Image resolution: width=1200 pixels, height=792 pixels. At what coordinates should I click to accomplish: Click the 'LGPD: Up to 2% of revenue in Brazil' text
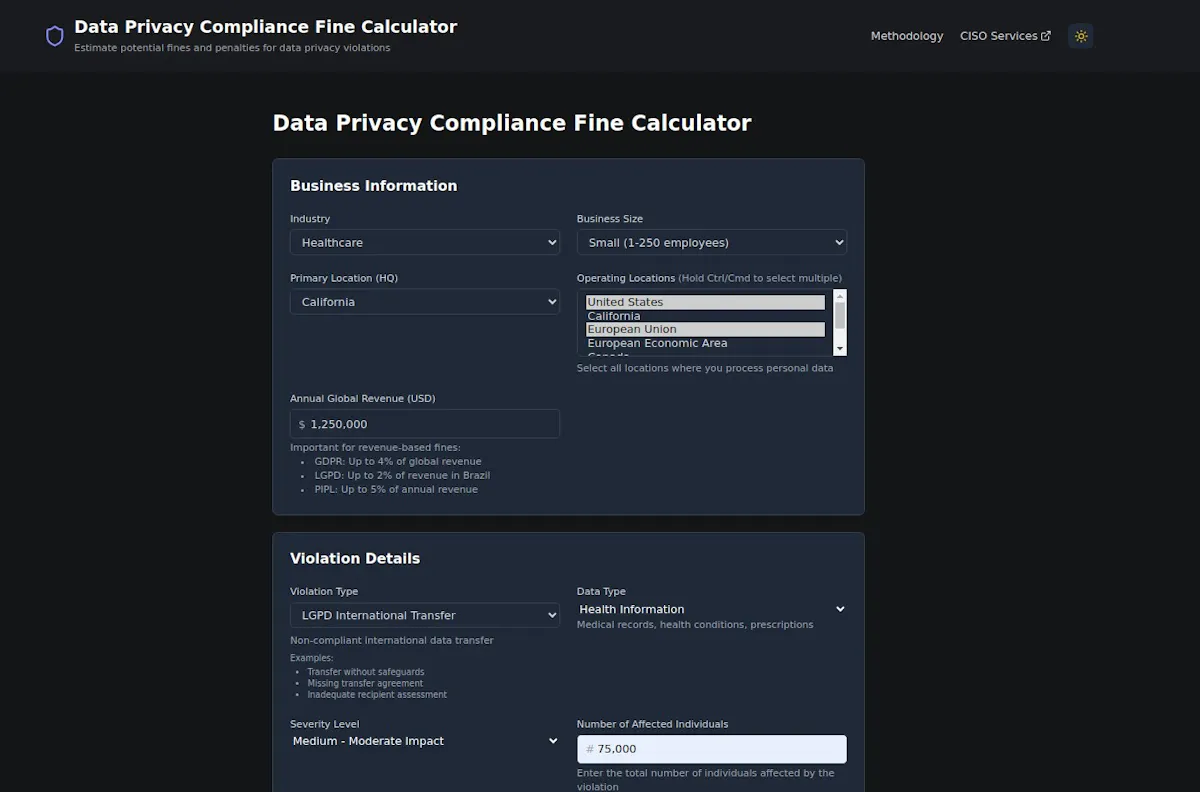(402, 476)
